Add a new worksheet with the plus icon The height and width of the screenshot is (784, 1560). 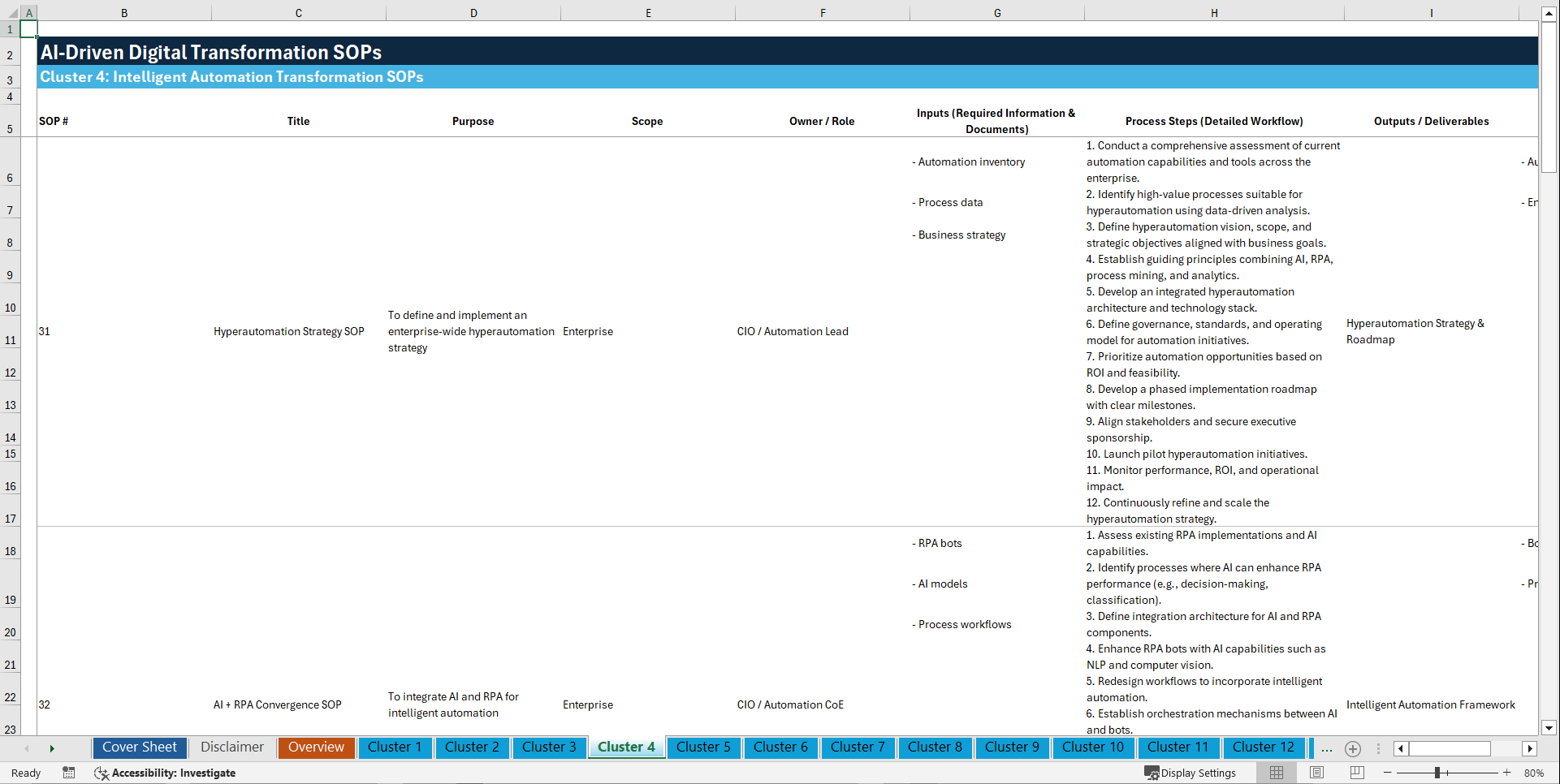coord(1353,749)
